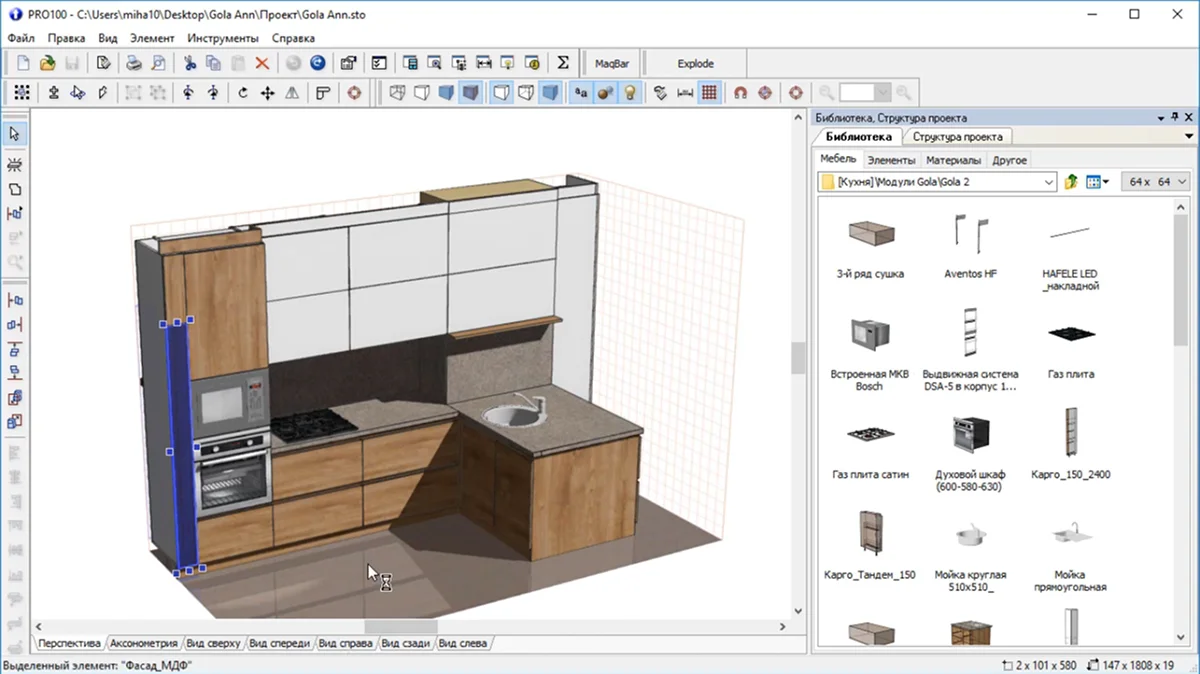The image size is (1200, 674).
Task: Click the scissors cut icon
Action: point(188,63)
